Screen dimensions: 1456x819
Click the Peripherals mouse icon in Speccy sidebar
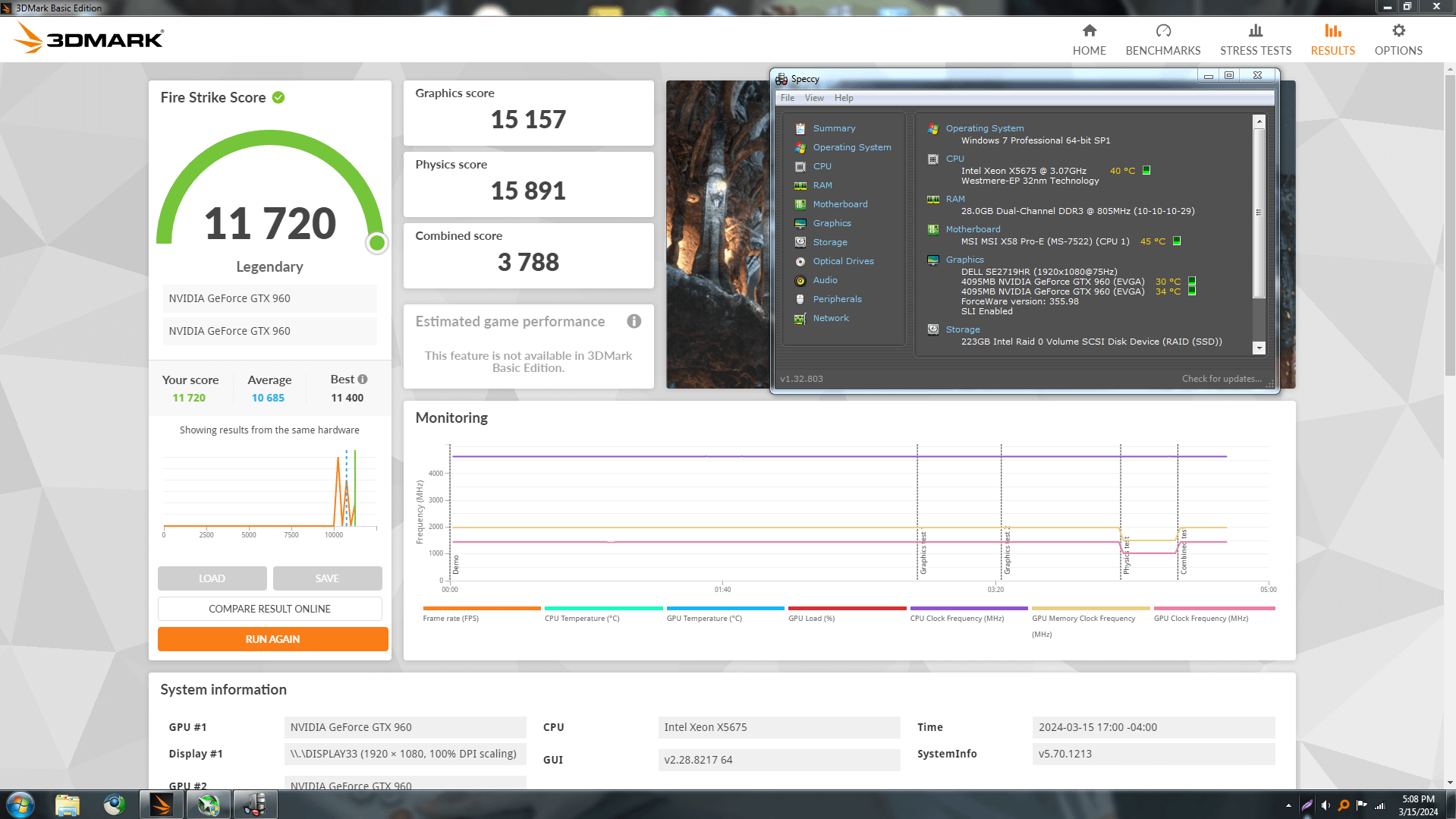[800, 299]
